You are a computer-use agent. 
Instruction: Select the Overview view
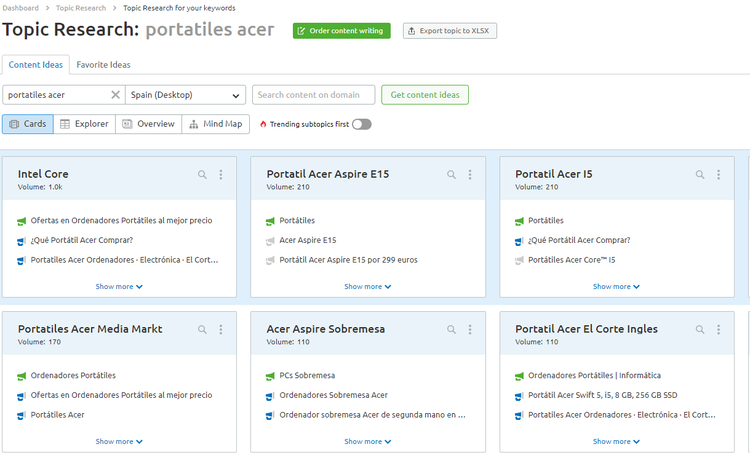(148, 124)
